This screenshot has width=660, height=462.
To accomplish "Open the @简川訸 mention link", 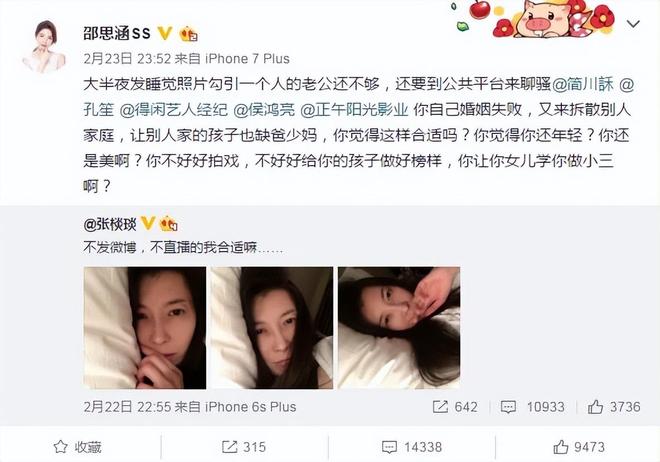I will pyautogui.click(x=583, y=85).
